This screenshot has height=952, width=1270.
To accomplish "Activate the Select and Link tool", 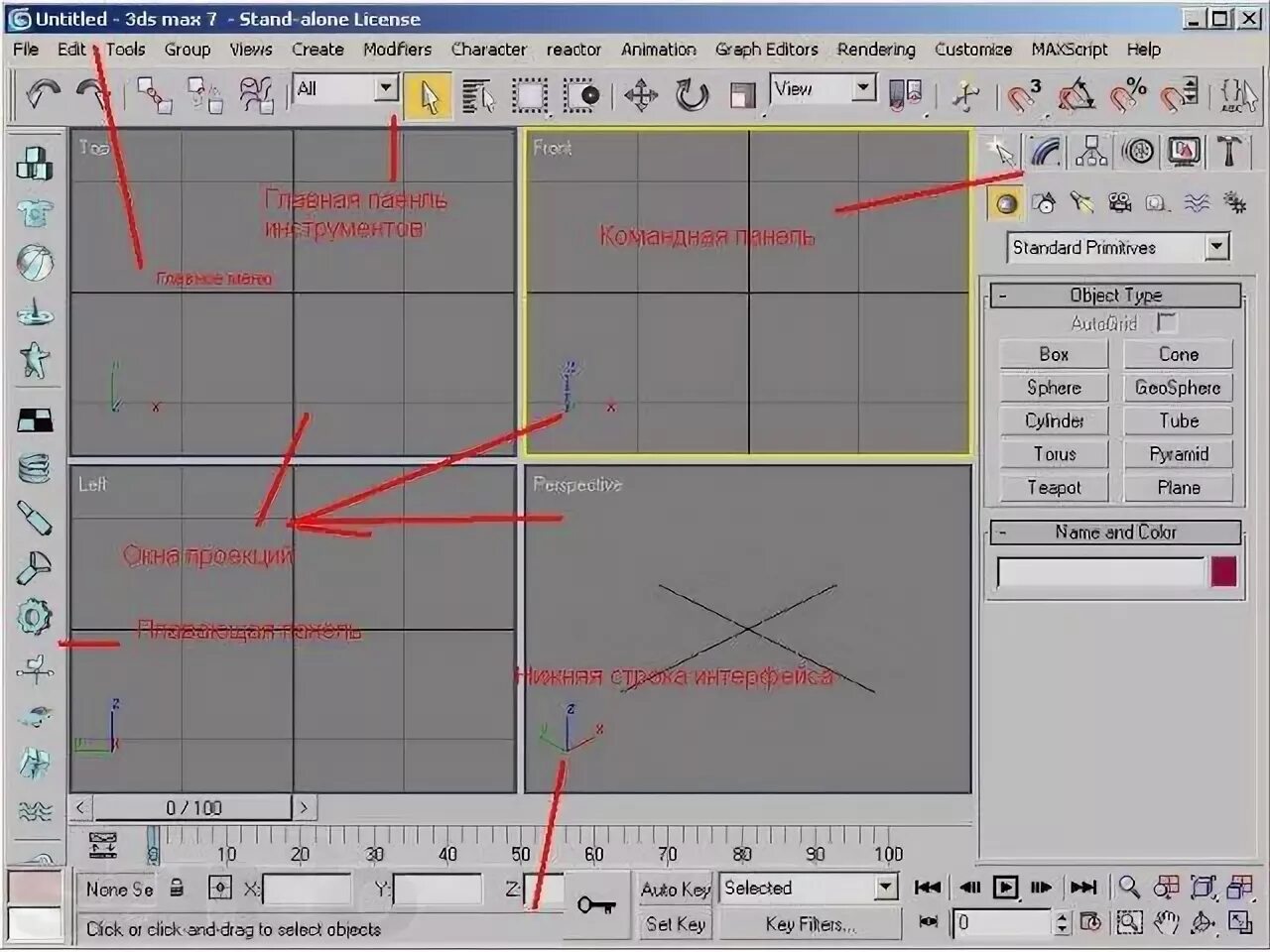I will 155,96.
